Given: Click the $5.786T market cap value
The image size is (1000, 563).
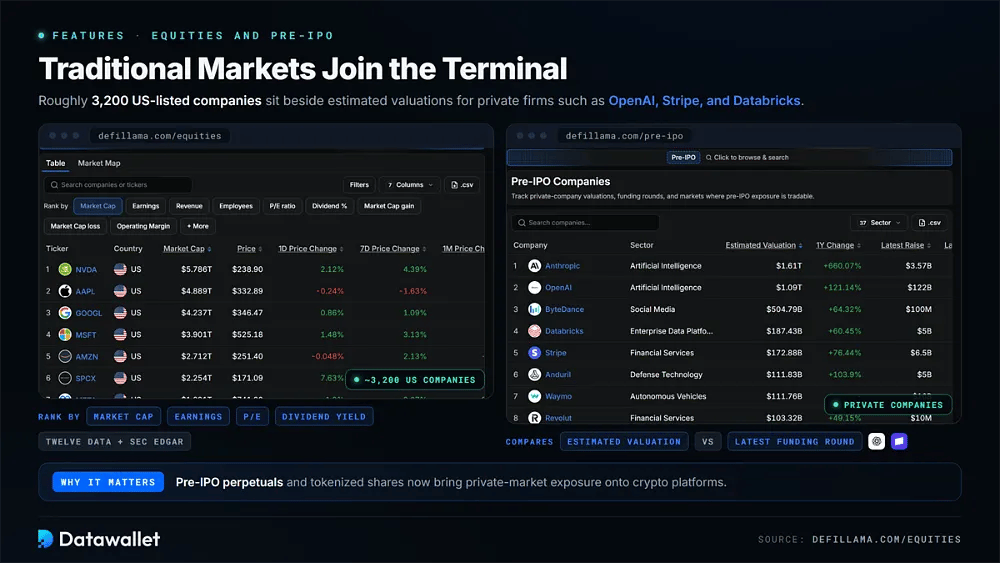Looking at the screenshot, I should click(196, 270).
